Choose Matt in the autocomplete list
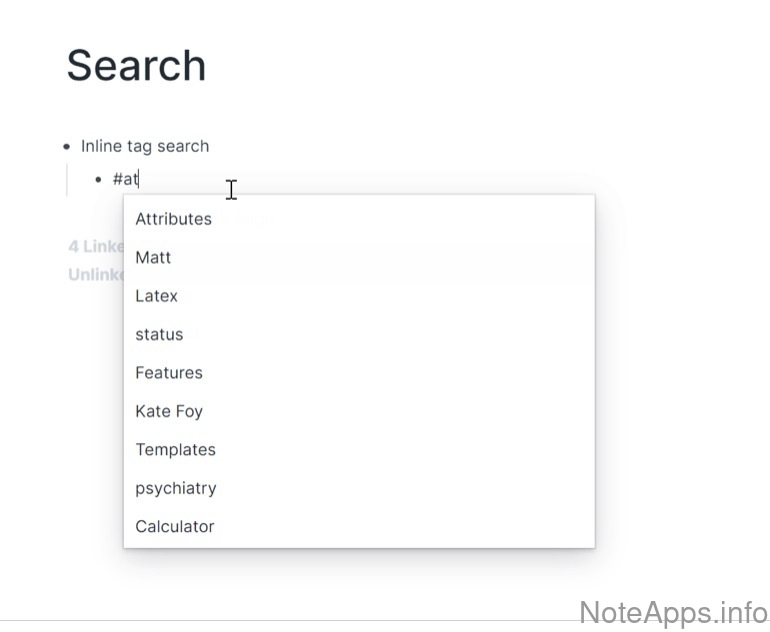 point(153,257)
